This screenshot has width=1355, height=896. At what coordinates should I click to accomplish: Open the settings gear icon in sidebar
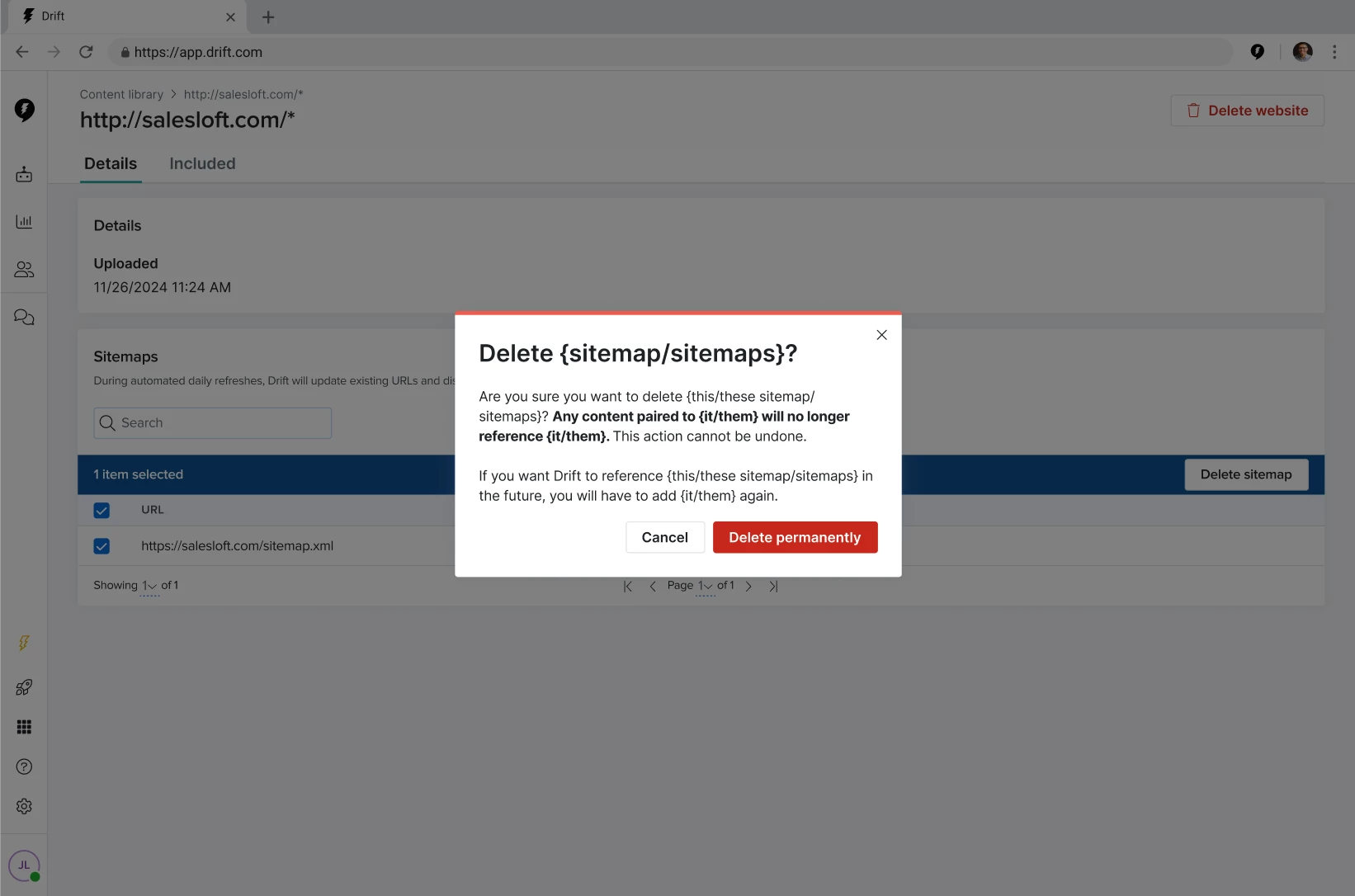pyautogui.click(x=24, y=806)
